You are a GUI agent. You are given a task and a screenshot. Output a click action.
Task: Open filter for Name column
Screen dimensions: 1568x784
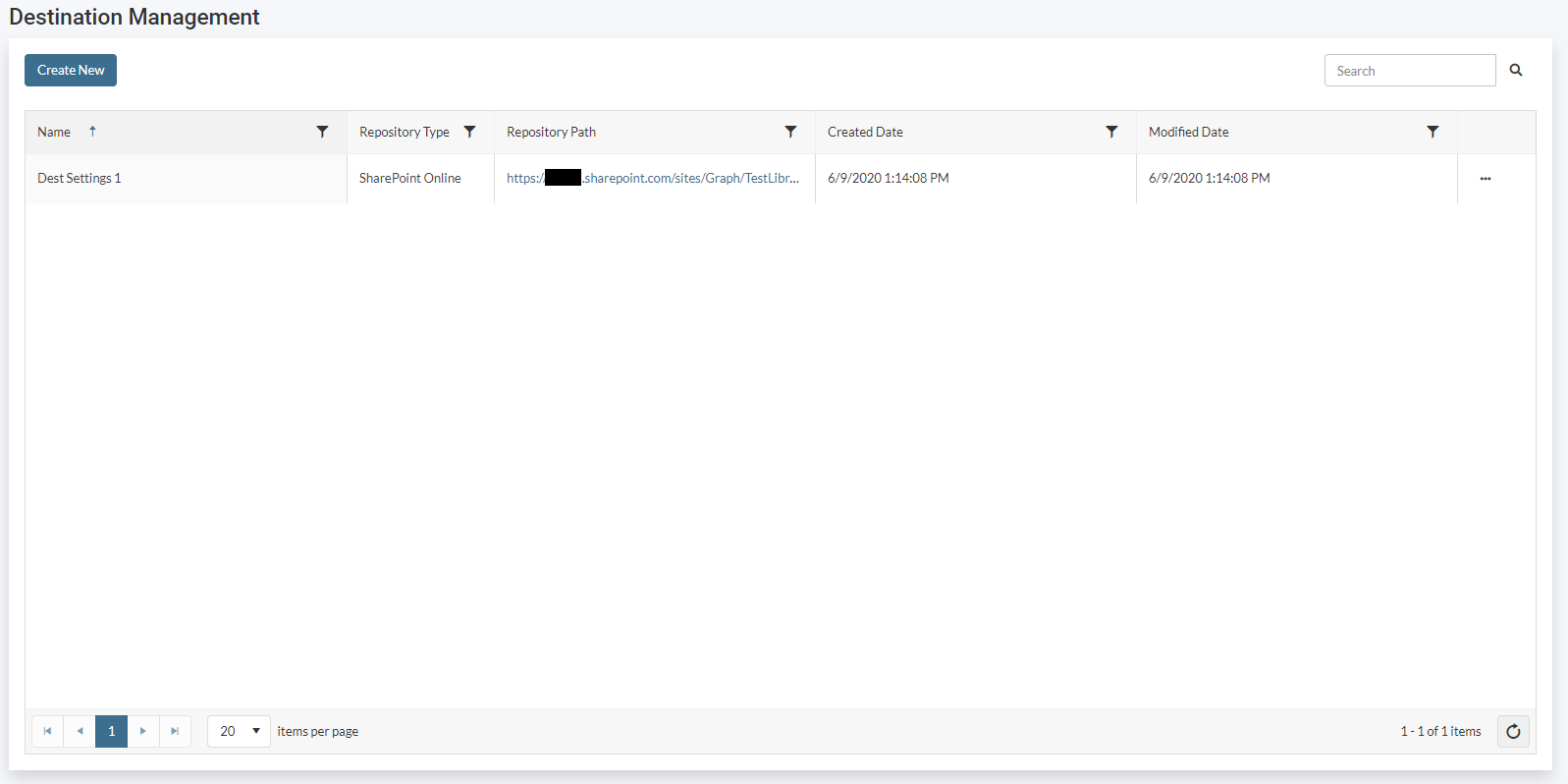tap(322, 132)
